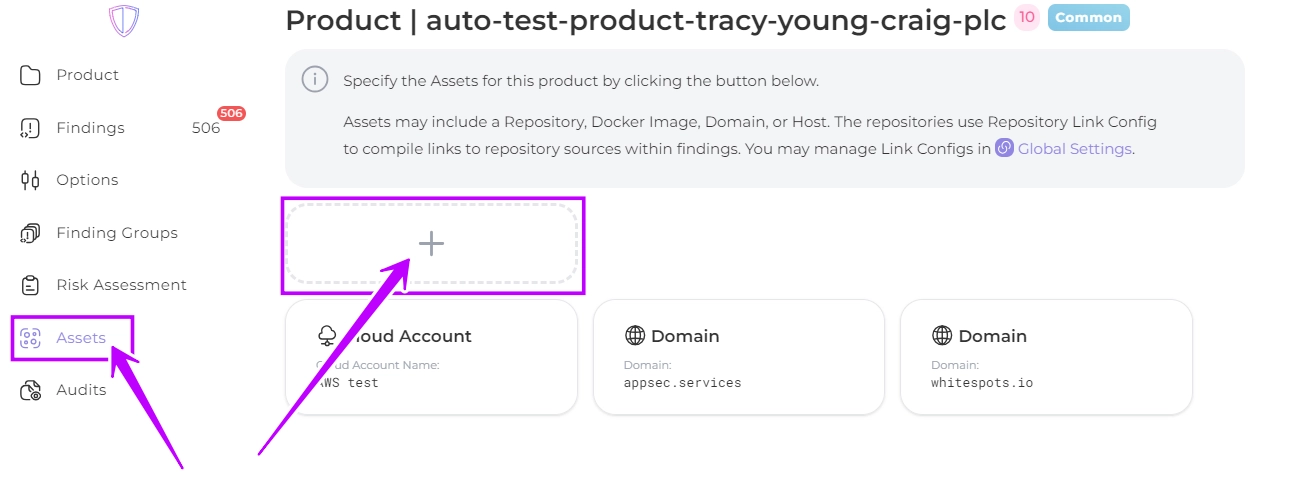Add a new asset with plus button

(x=431, y=244)
